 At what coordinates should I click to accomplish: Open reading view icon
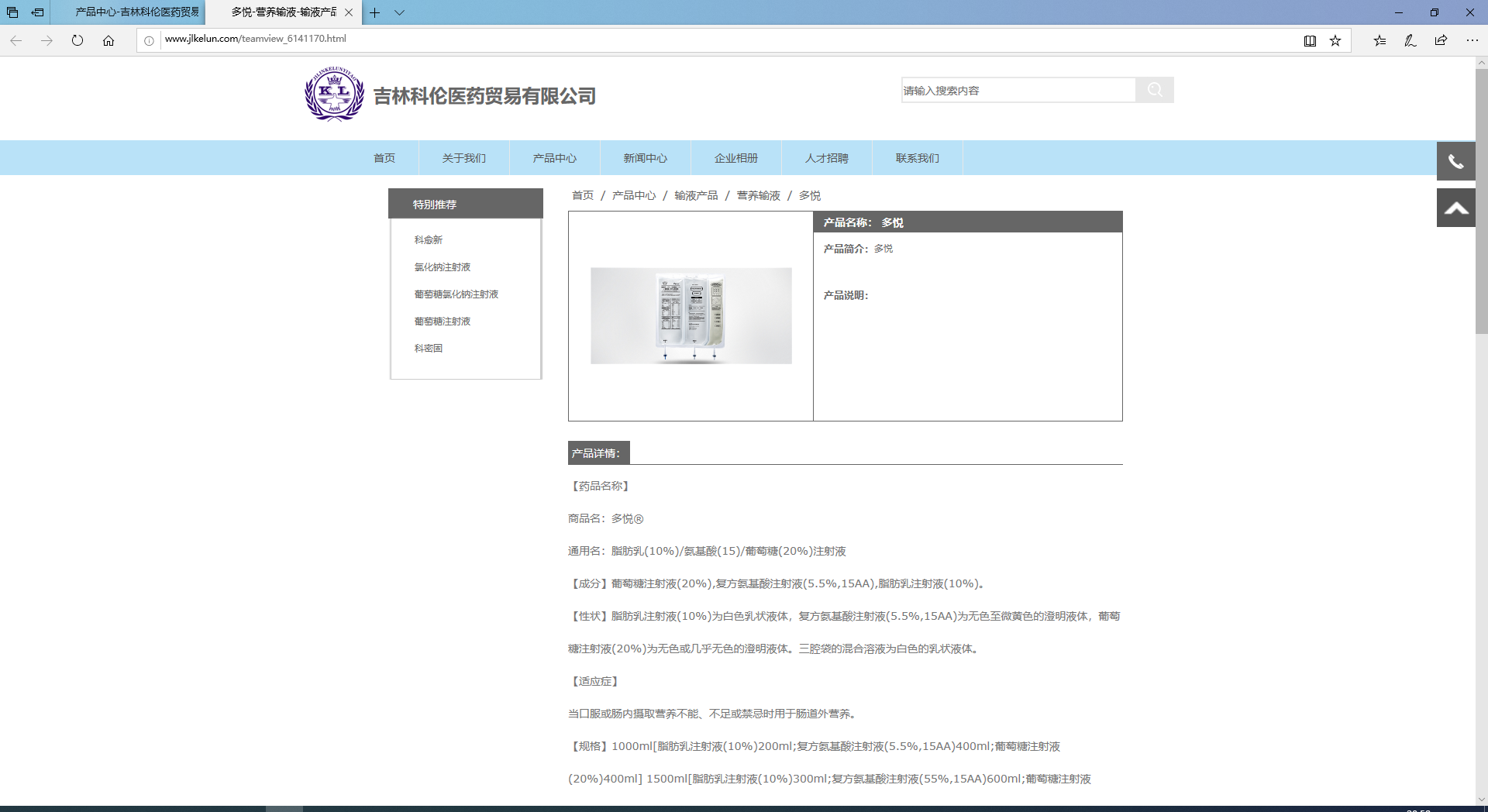[1310, 40]
